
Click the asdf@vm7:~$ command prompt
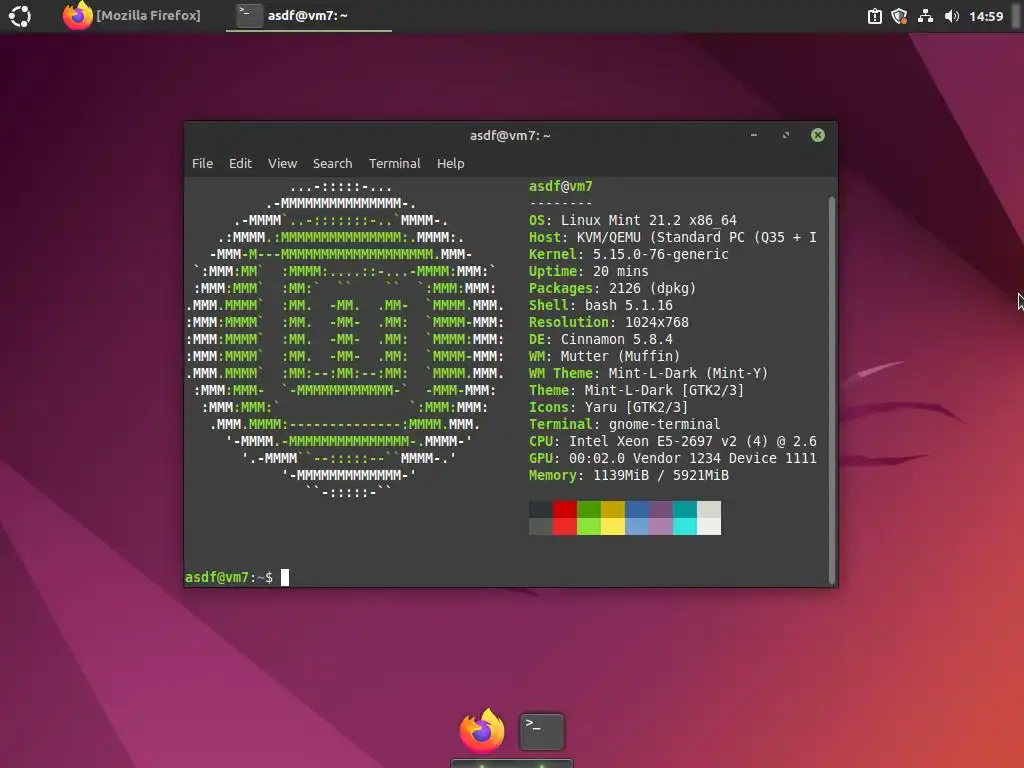(x=229, y=577)
